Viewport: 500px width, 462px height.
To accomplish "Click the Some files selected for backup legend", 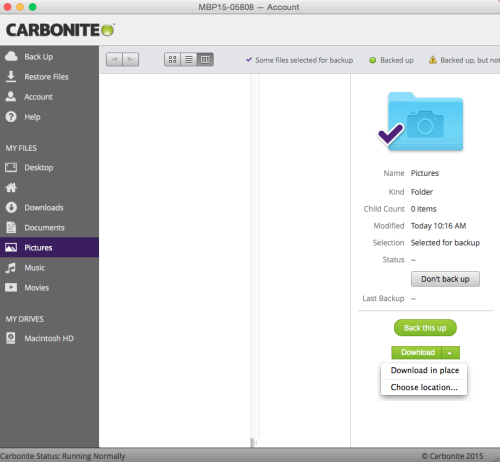I will tap(304, 60).
